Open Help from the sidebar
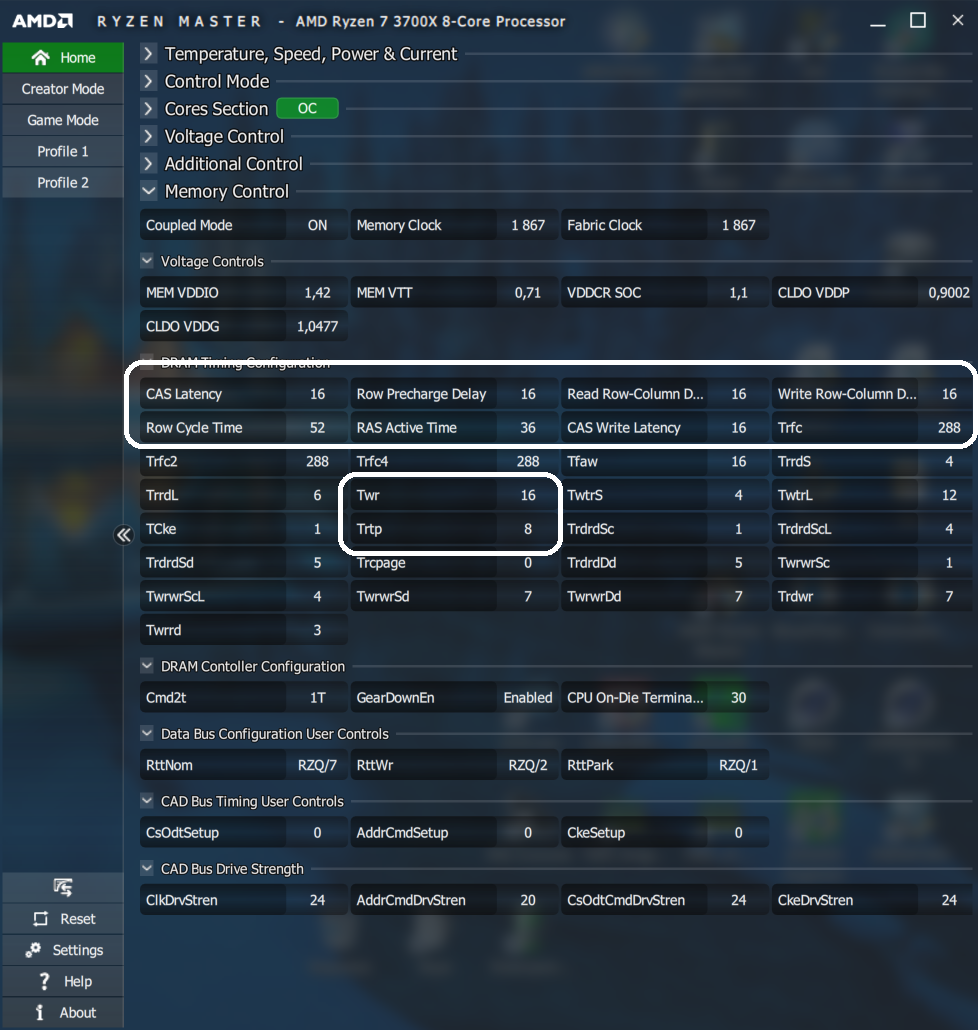Image resolution: width=978 pixels, height=1030 pixels. tap(63, 981)
